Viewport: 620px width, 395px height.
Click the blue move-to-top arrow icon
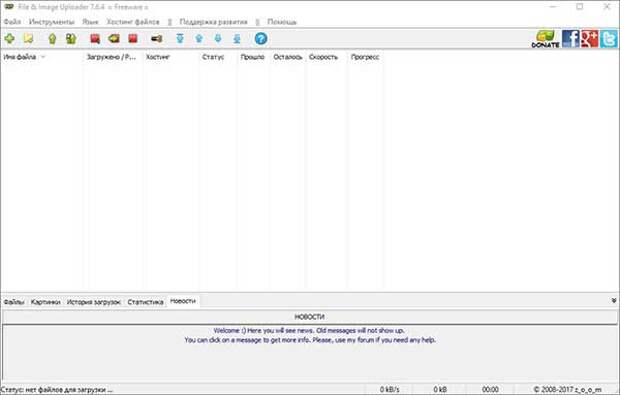pos(180,38)
